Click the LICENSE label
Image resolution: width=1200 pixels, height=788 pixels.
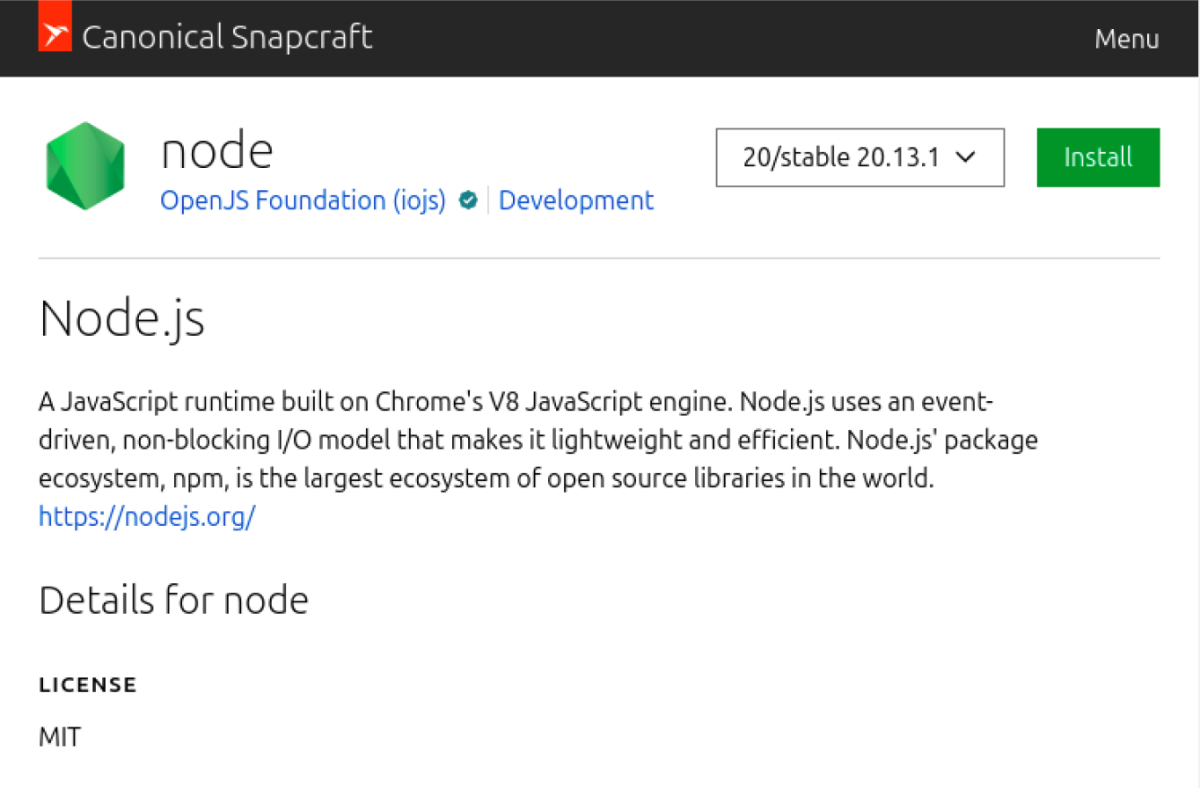click(88, 685)
